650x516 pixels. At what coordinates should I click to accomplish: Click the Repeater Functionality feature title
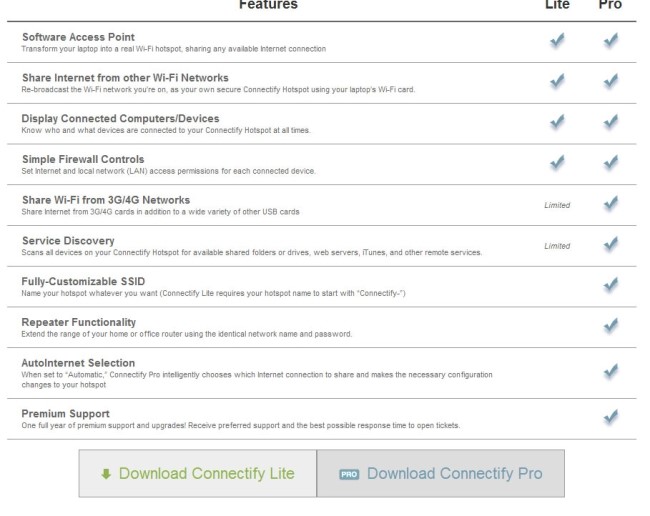[81, 322]
